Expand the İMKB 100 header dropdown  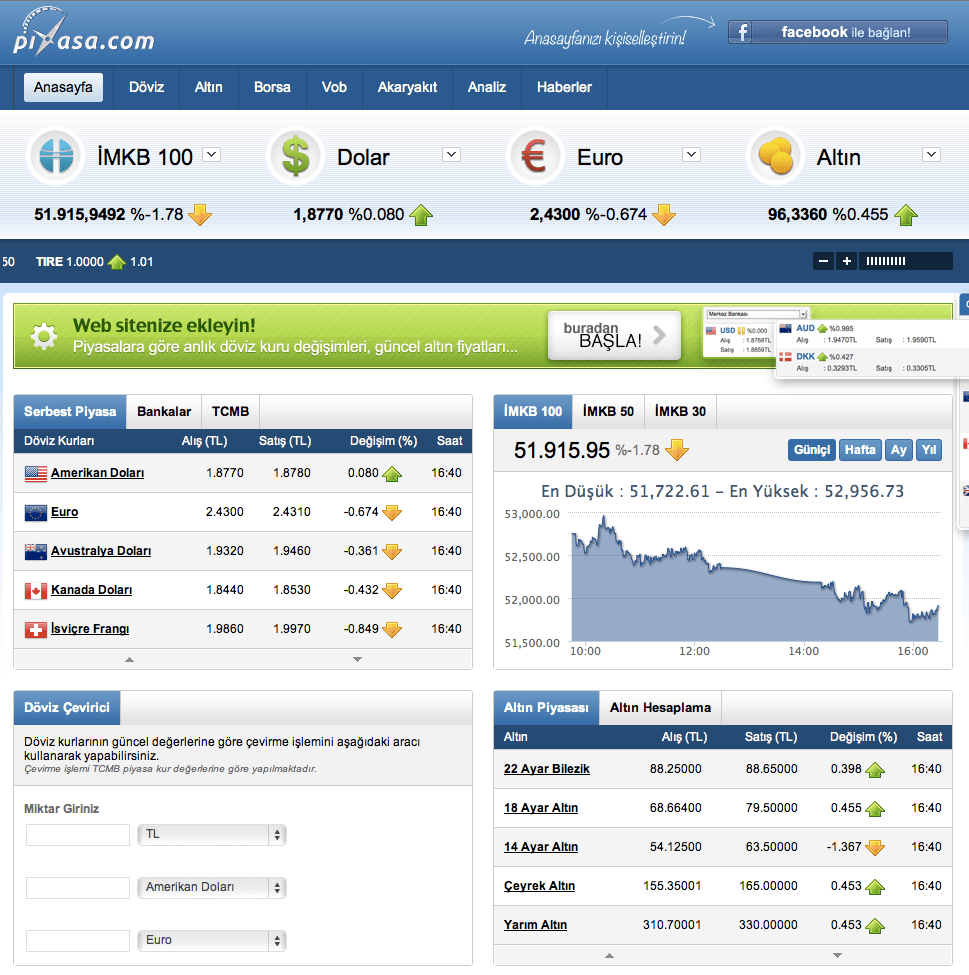pyautogui.click(x=211, y=154)
